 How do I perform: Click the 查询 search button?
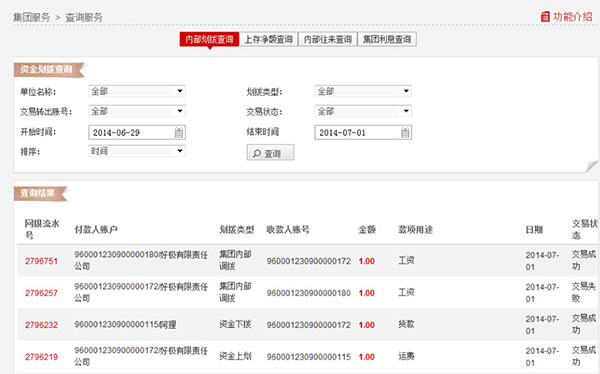271,152
